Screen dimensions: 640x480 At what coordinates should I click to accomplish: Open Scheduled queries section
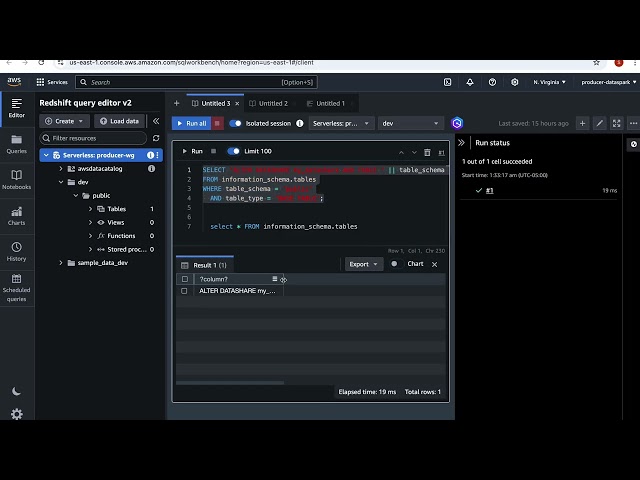point(17,288)
